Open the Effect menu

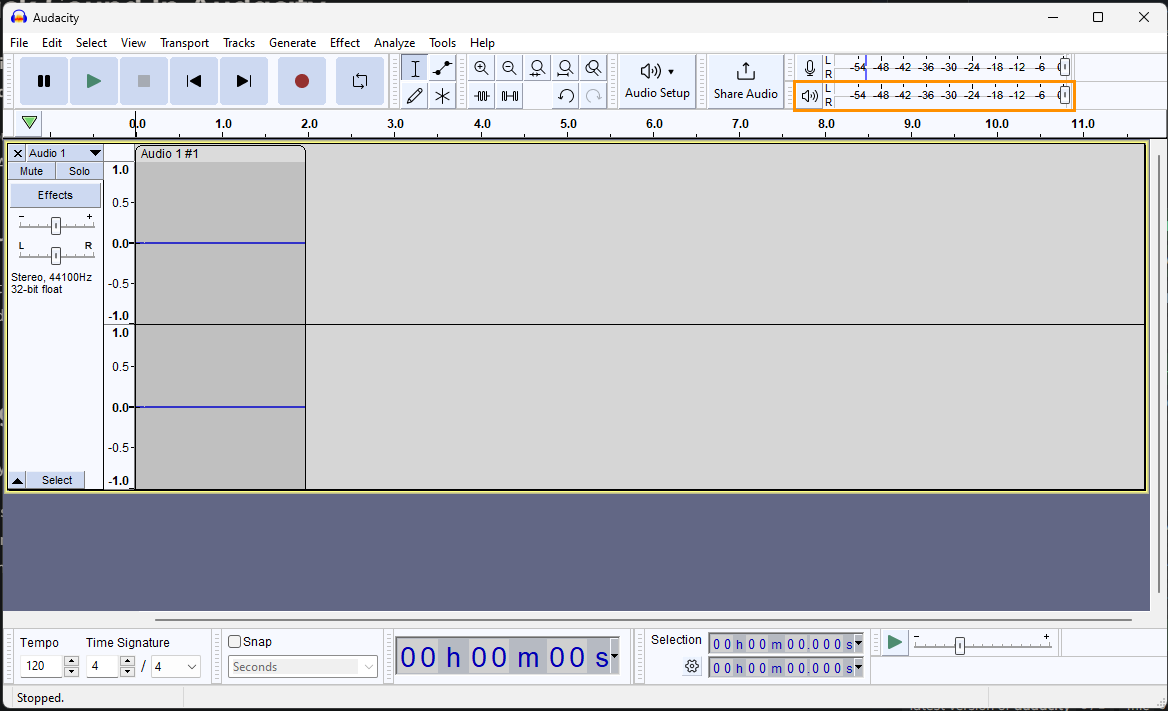(x=345, y=42)
